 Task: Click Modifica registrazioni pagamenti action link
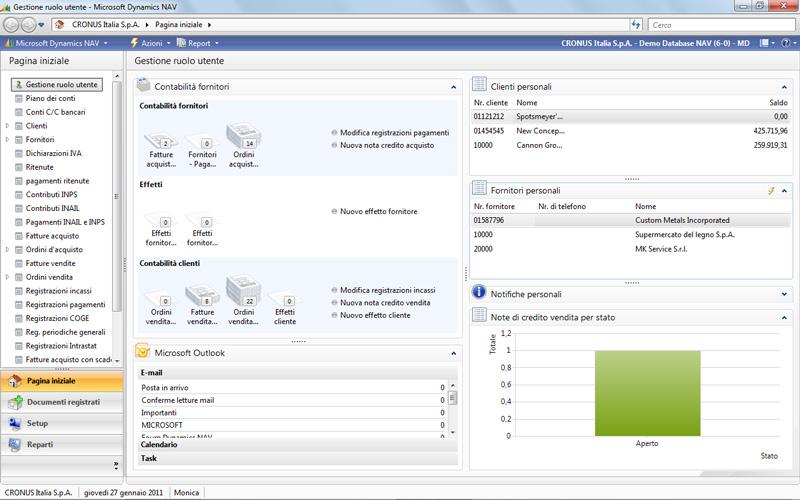coord(394,132)
